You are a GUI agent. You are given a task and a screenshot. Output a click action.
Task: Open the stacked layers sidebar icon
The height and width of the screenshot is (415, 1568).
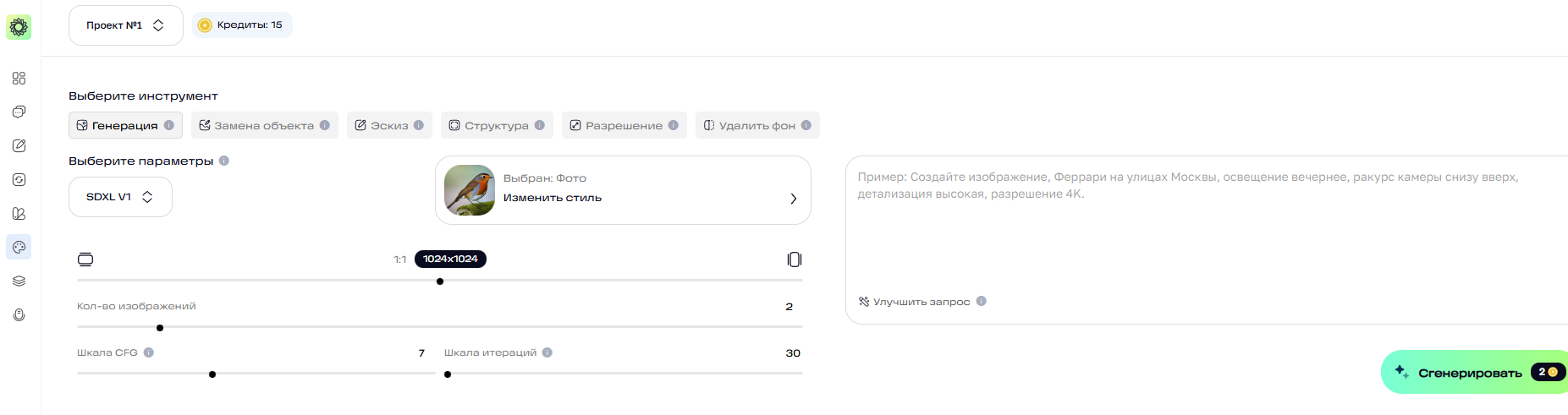point(19,281)
